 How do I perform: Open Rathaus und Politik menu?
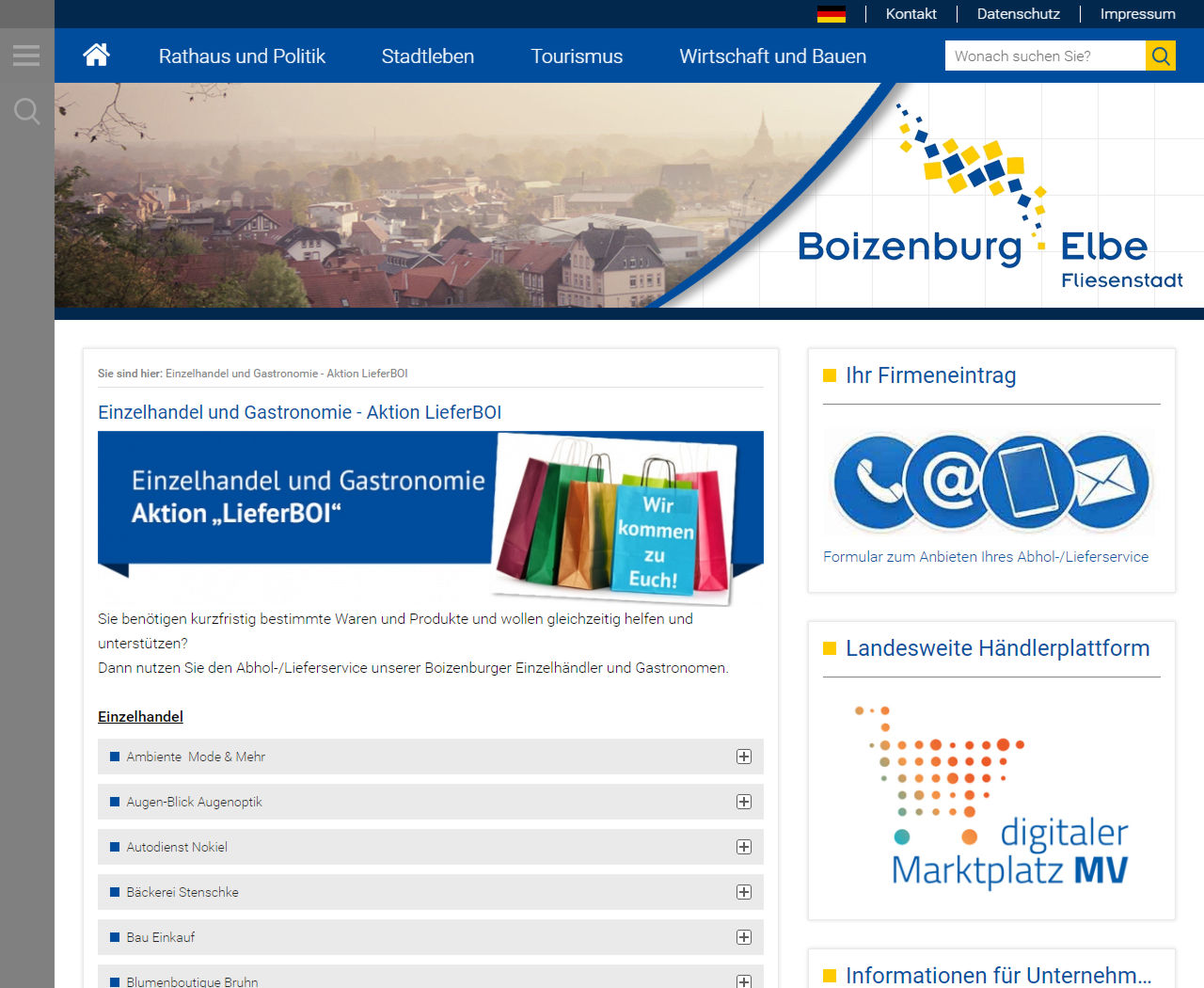(242, 56)
